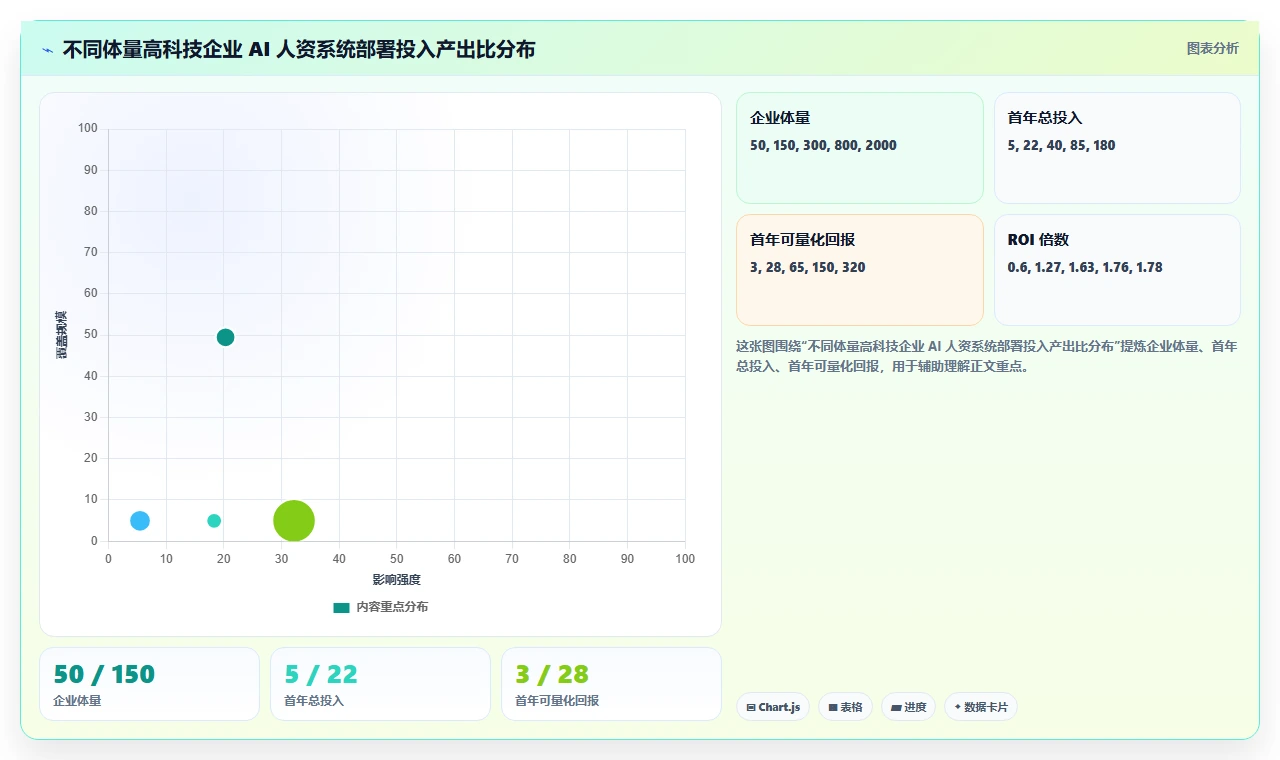Click the 覆盖规模 y-axis label
The height and width of the screenshot is (760, 1280).
click(x=62, y=335)
